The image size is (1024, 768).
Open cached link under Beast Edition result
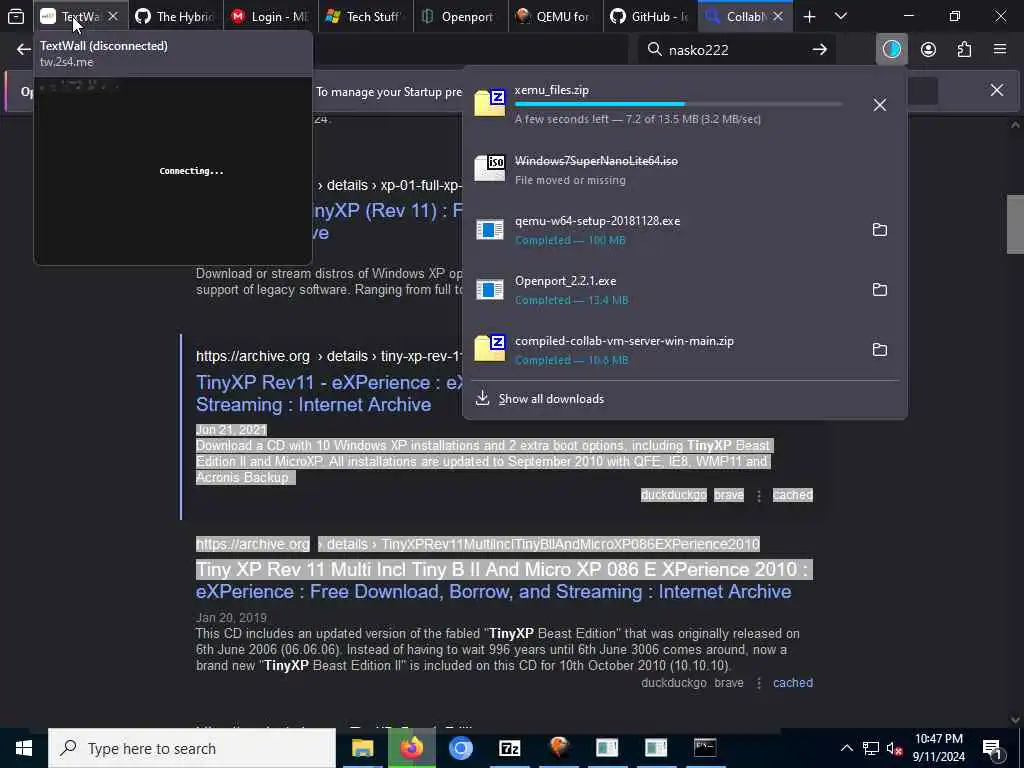coord(793,682)
